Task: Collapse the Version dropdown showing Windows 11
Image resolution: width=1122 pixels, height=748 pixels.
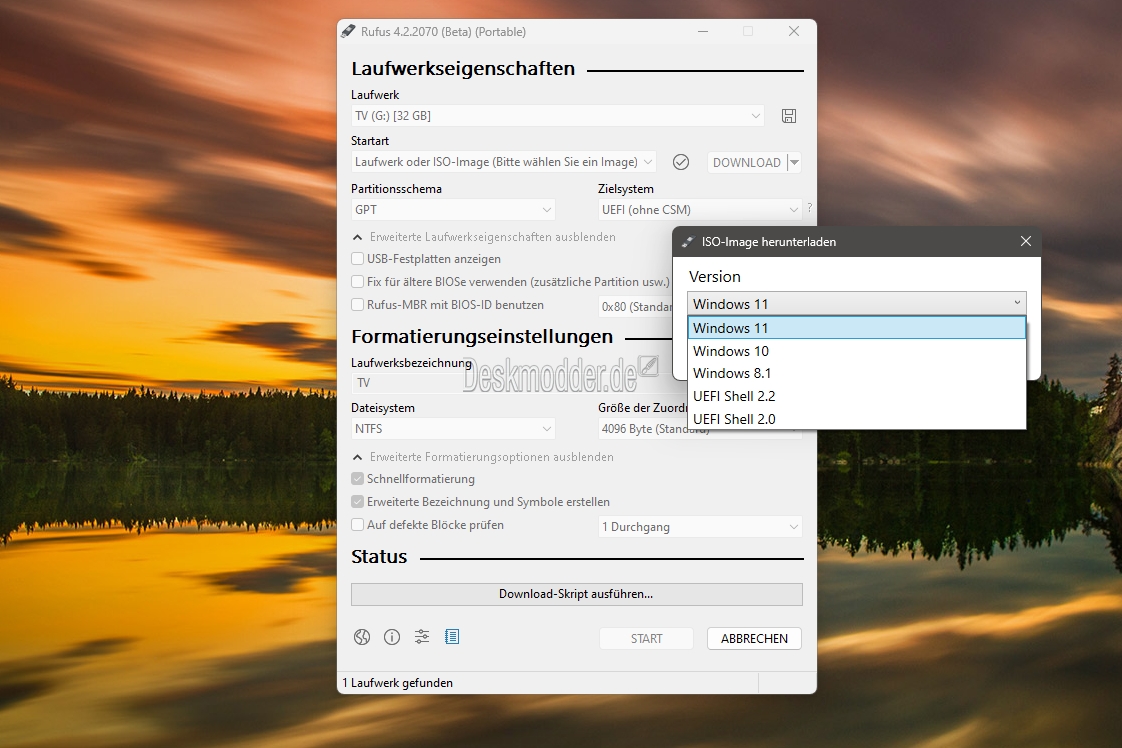Action: coord(857,303)
